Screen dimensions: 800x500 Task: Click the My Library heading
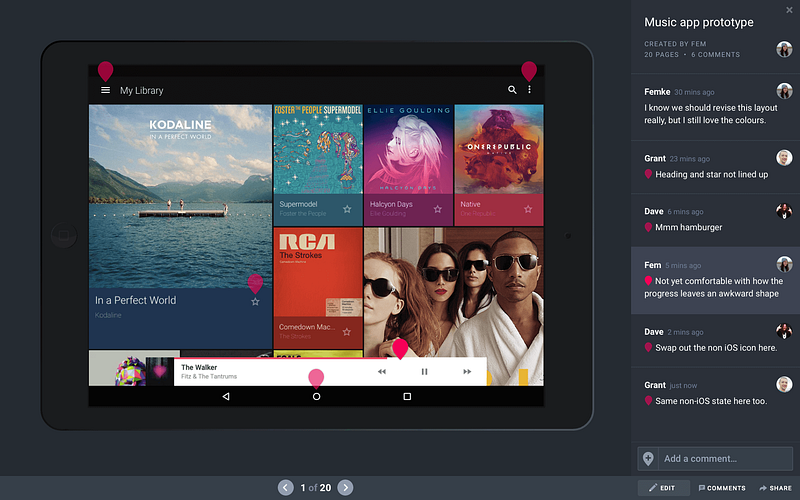141,90
